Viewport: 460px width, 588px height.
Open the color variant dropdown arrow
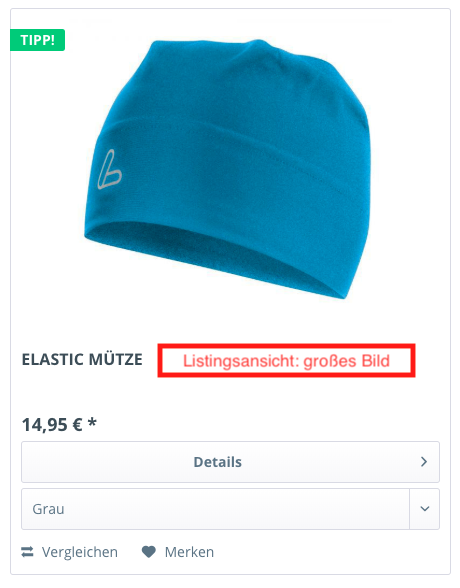click(424, 509)
